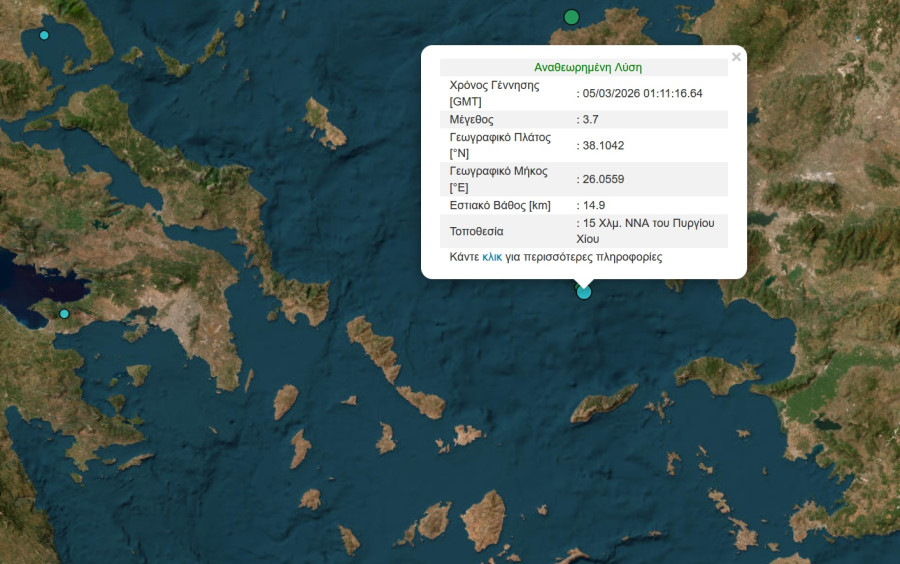Click Ikaria island on the map
Screen dimensions: 900x564
[604, 403]
